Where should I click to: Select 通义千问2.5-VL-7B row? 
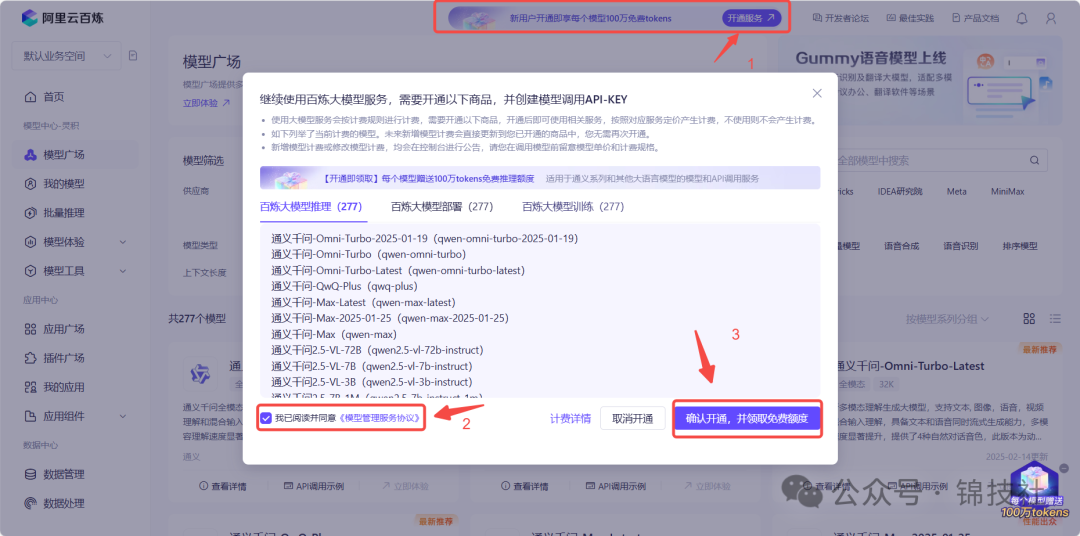[372, 366]
